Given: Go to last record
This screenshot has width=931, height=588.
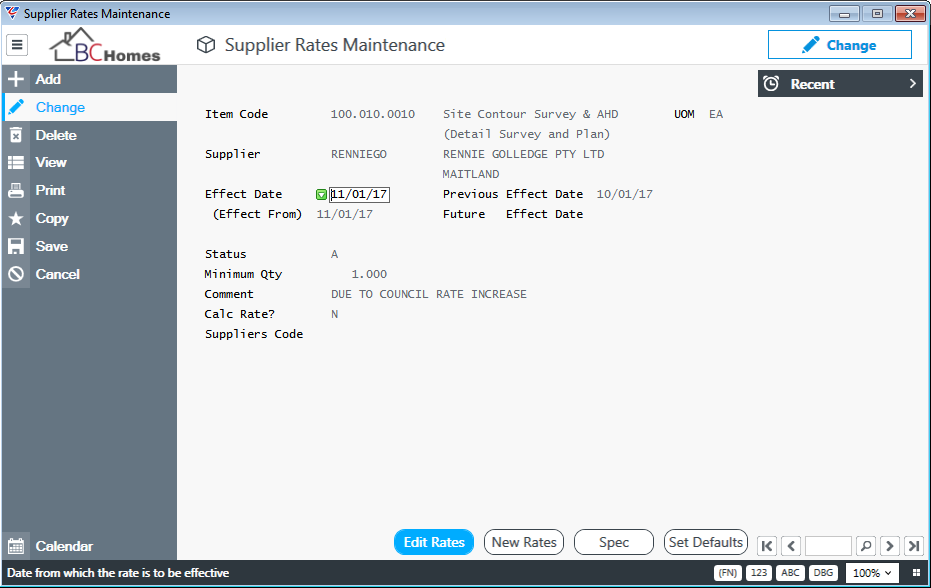Looking at the screenshot, I should point(914,545).
